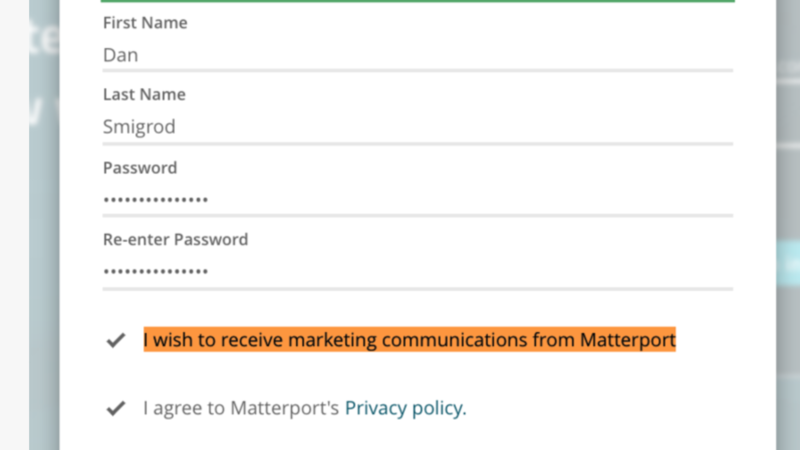Screen dimensions: 800x450
Task: Click the First Name field containing Dan
Action: pyautogui.click(x=417, y=56)
